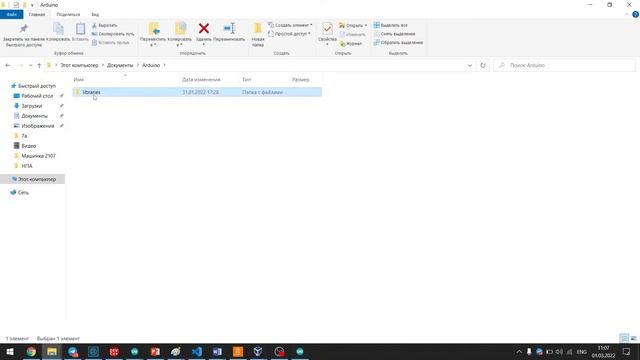Open the recent locations dropdown arrow

click(30, 65)
